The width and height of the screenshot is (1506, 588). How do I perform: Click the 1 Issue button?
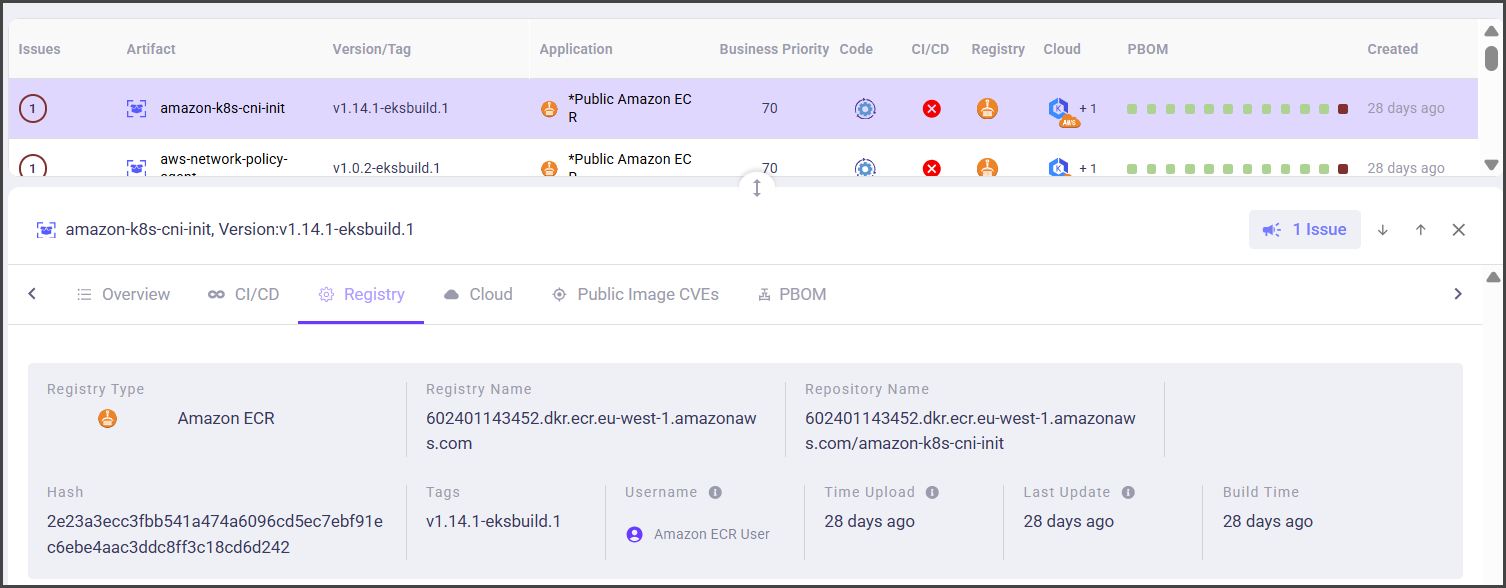1304,230
